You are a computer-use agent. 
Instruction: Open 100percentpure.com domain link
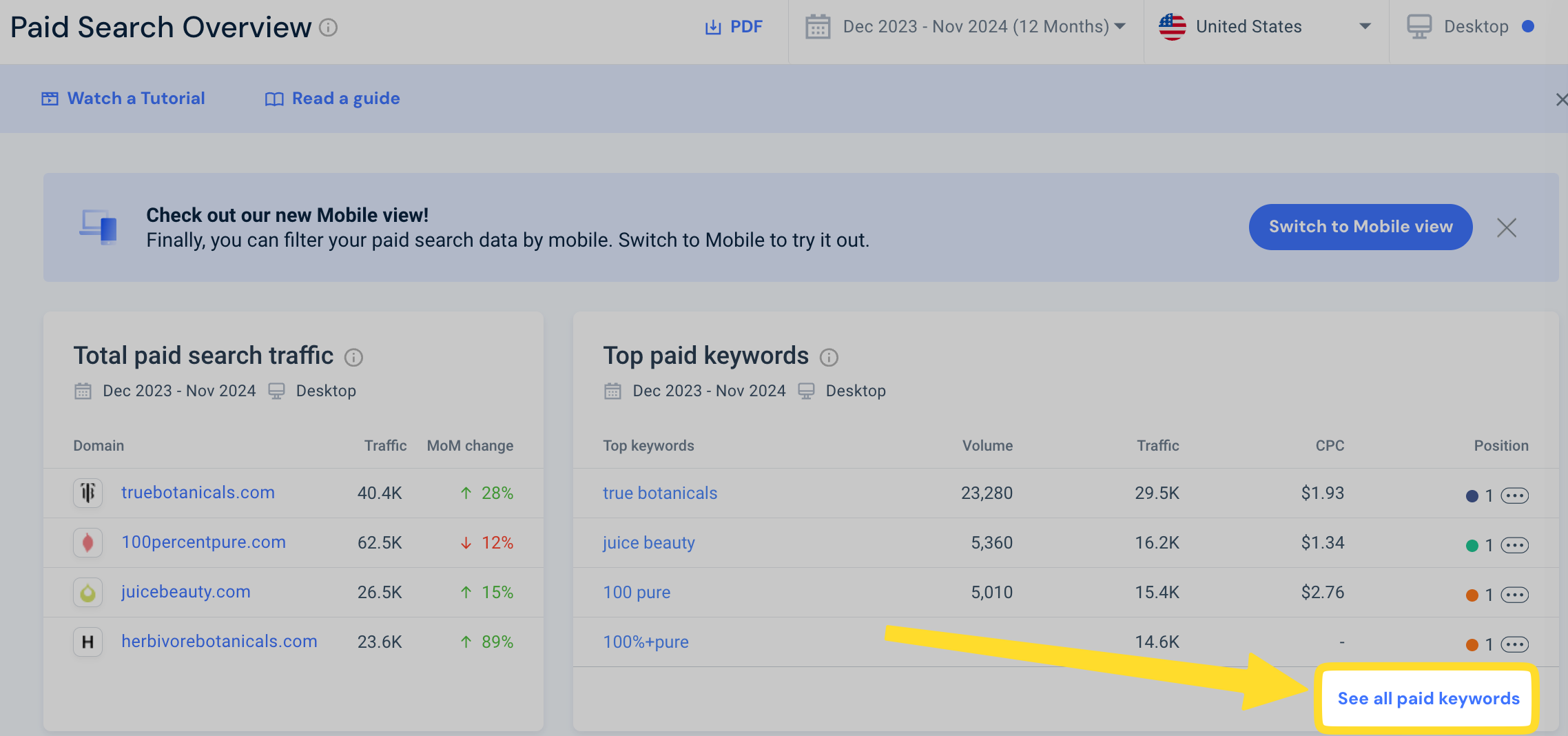[203, 542]
